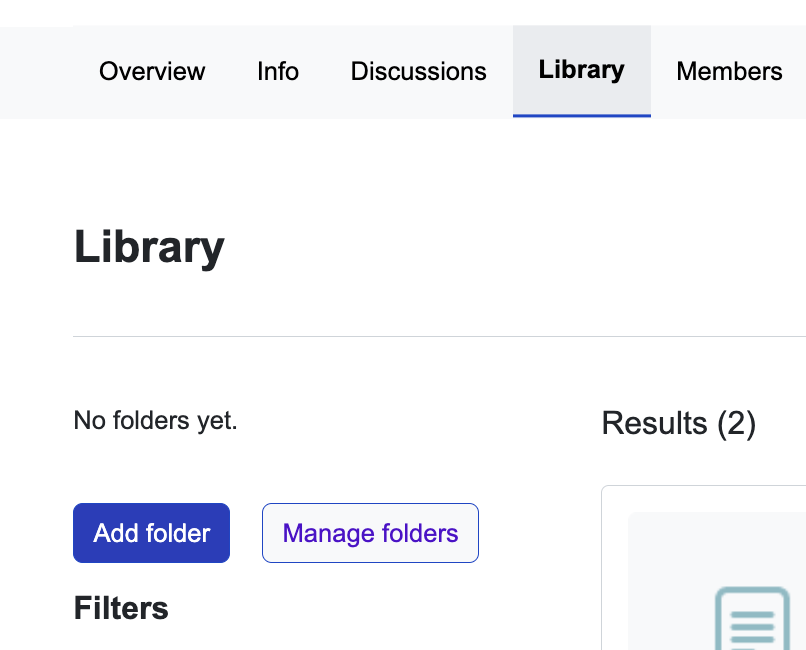
Task: Open Manage folders
Action: click(370, 533)
